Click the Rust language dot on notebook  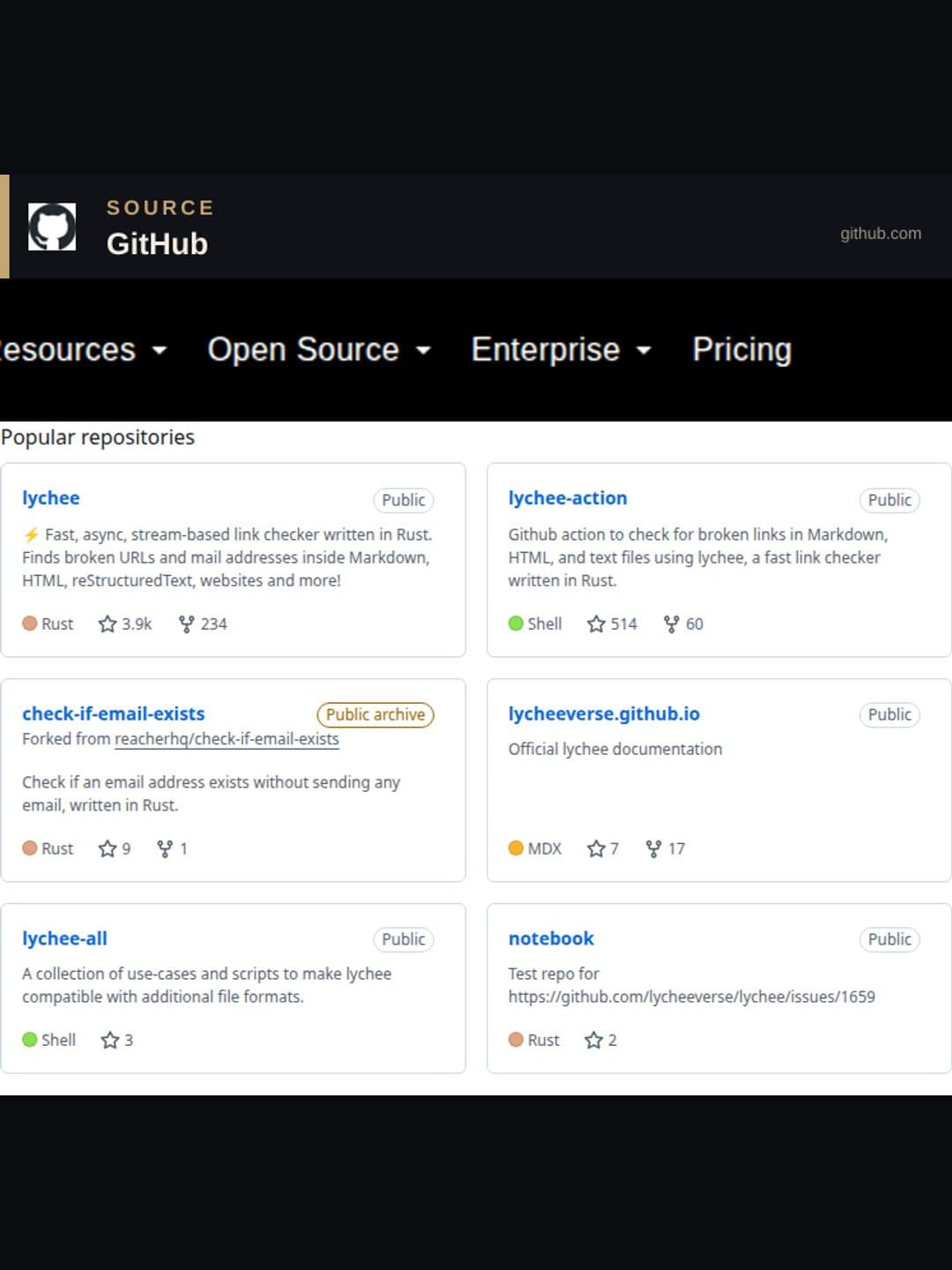click(x=516, y=1040)
